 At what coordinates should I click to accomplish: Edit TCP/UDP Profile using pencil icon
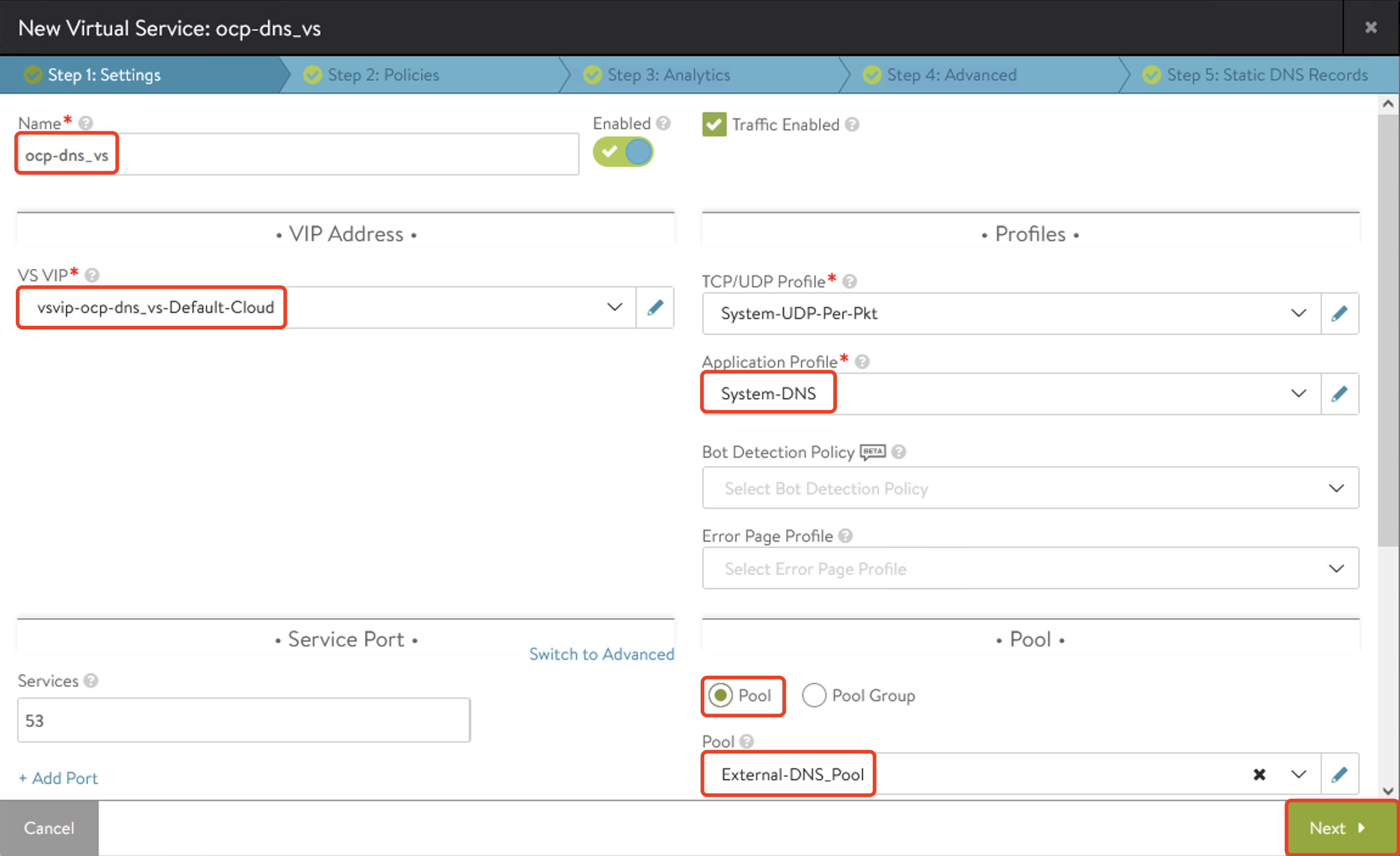point(1339,314)
